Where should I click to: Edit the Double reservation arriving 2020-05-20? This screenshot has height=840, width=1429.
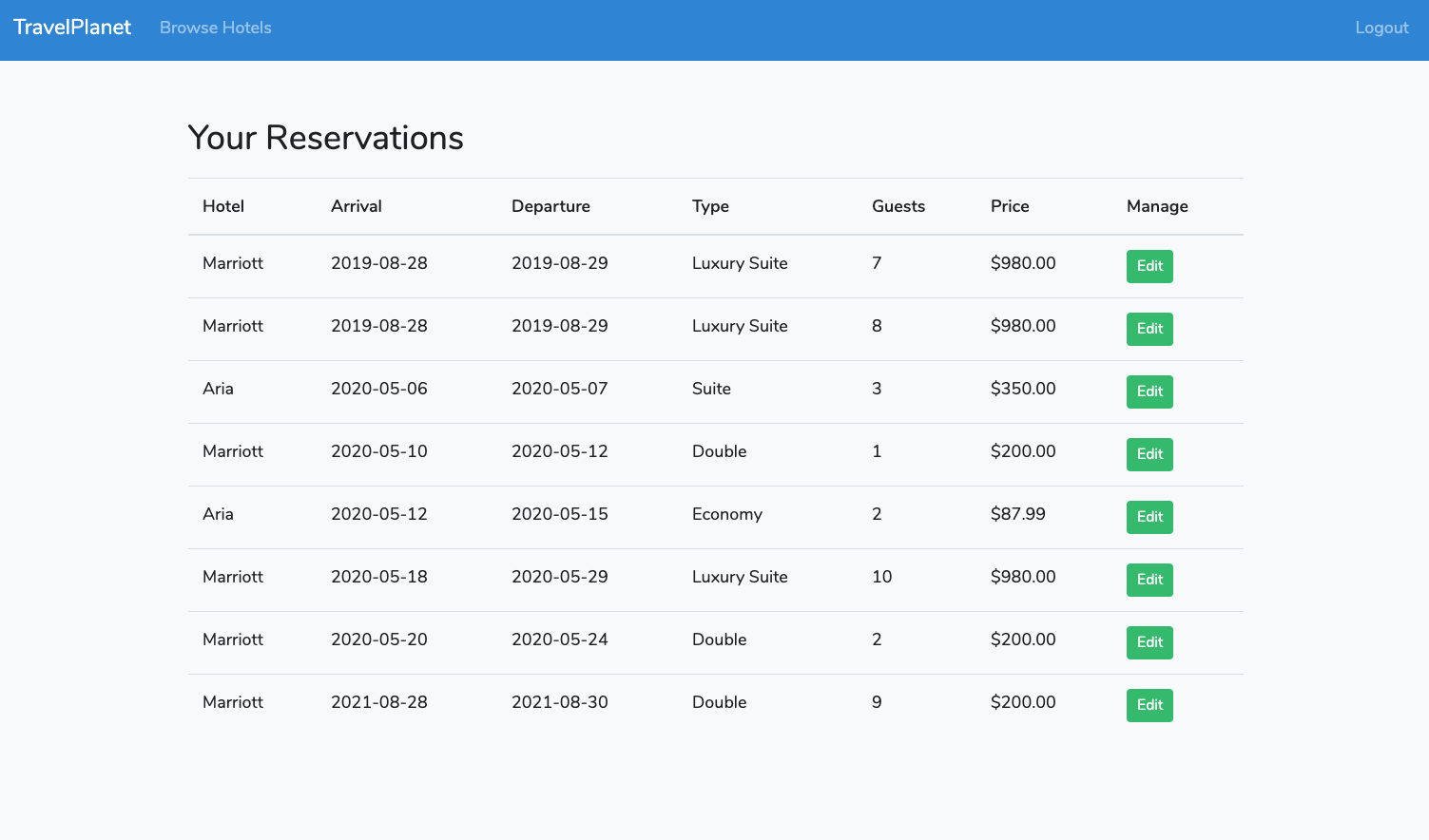pyautogui.click(x=1149, y=642)
